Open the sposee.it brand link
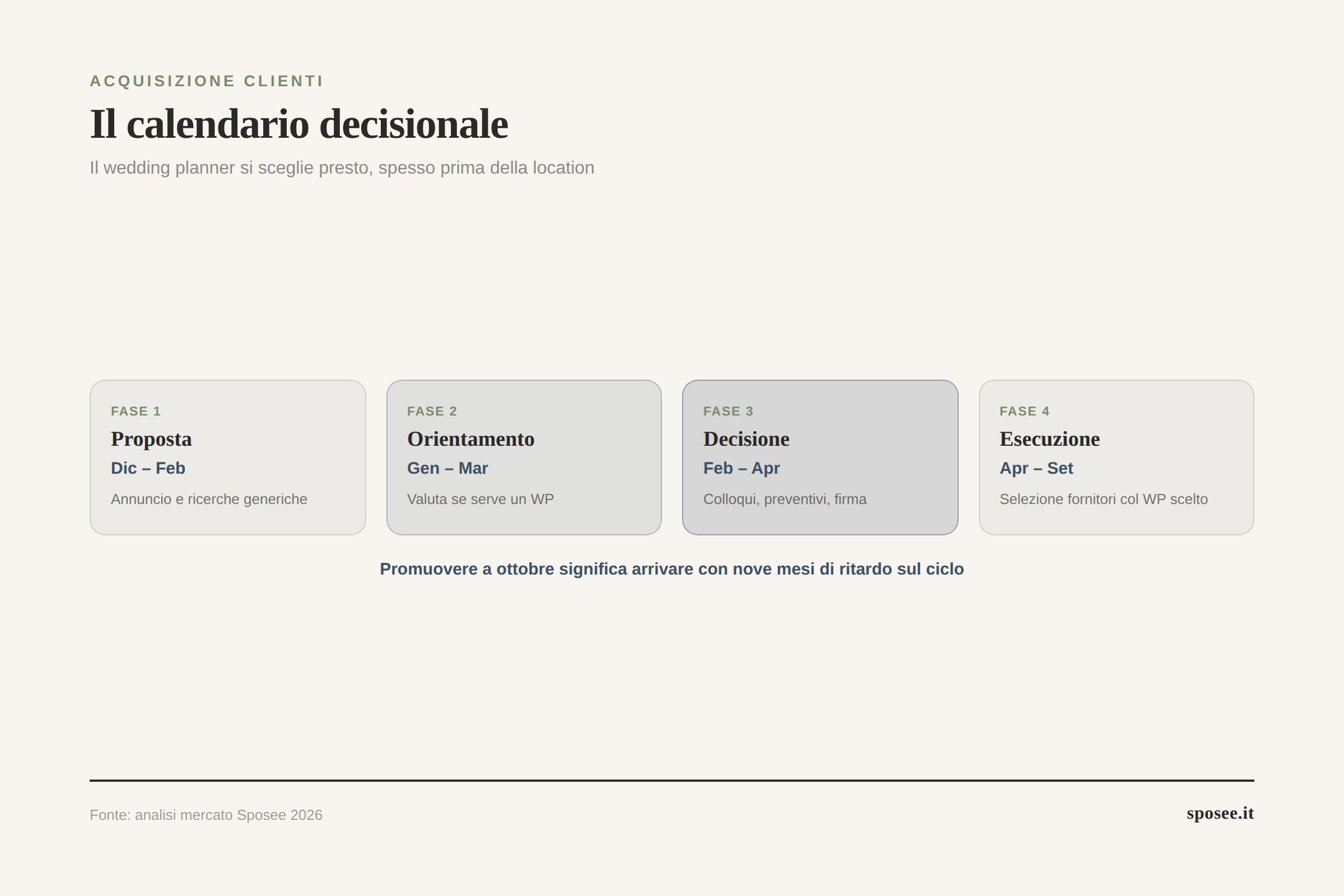The image size is (1344, 896). 1220,813
